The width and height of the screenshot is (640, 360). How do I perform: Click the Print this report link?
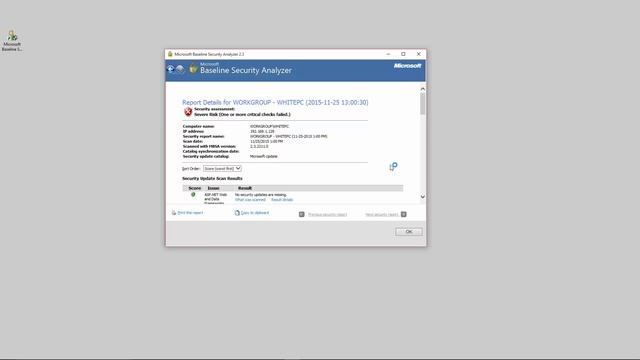[x=190, y=213]
